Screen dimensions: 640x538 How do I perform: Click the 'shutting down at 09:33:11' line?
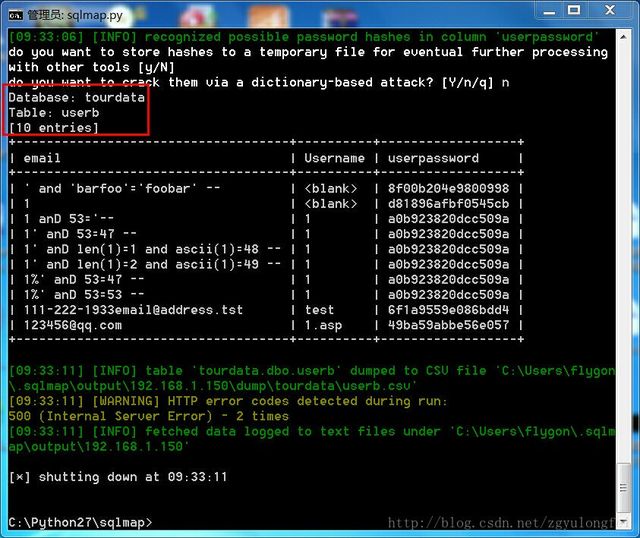click(118, 477)
